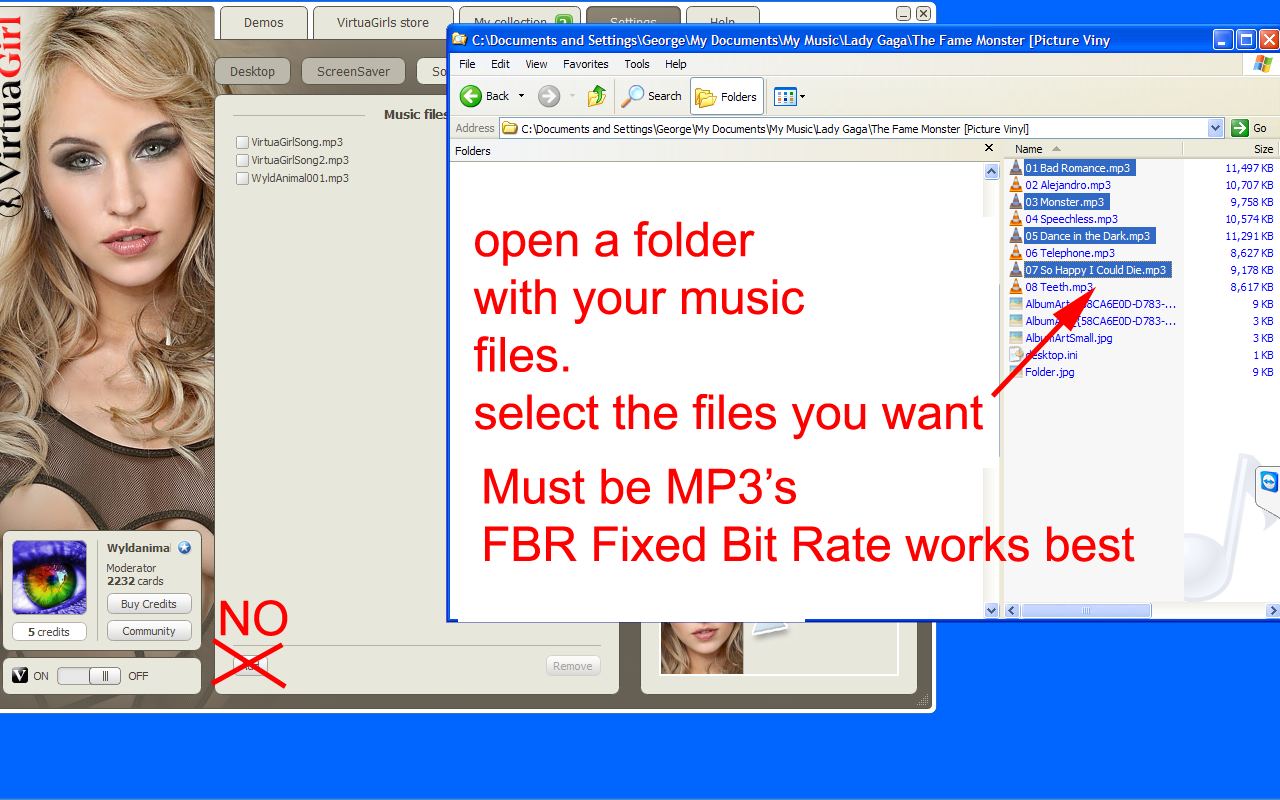Click the VLC icon of 06 Telephone.mp3
The height and width of the screenshot is (800, 1280).
coord(1016,253)
